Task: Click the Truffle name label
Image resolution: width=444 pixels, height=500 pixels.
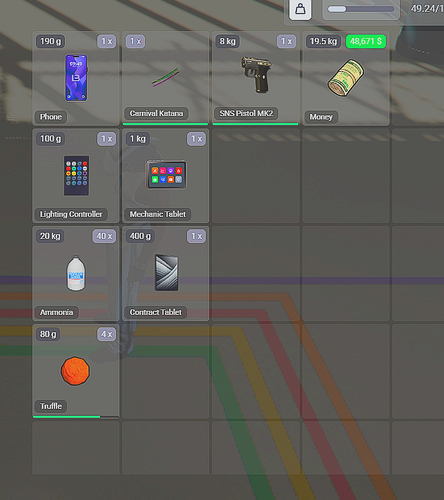Action: point(51,406)
